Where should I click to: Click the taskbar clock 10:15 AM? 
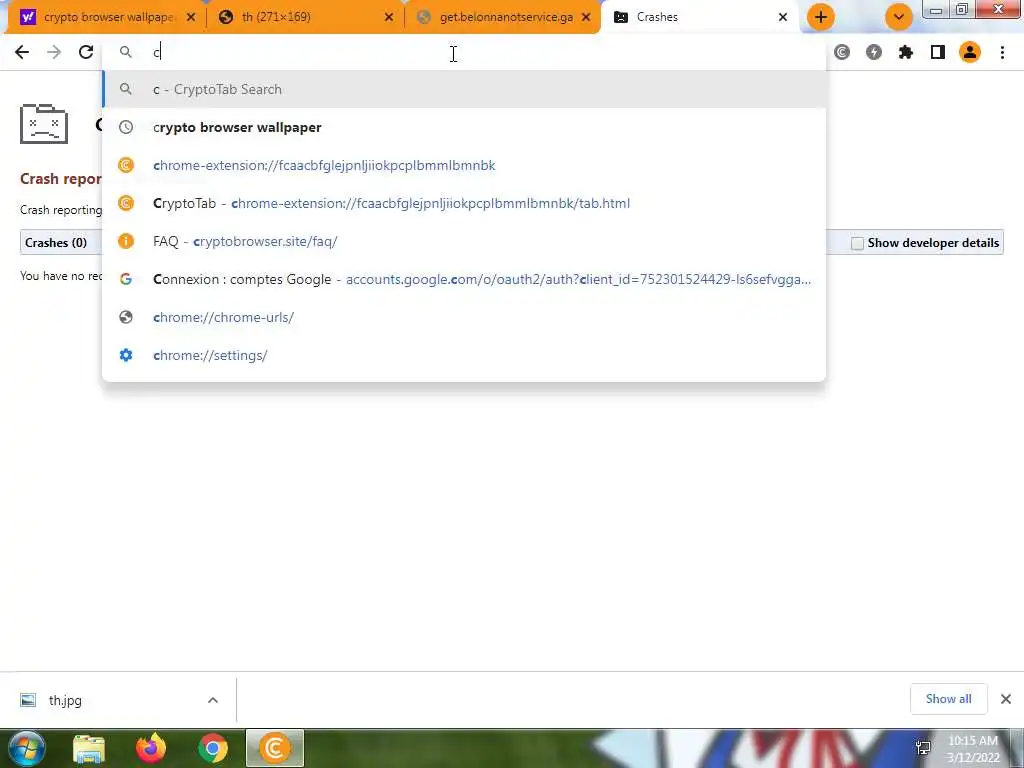pyautogui.click(x=972, y=741)
